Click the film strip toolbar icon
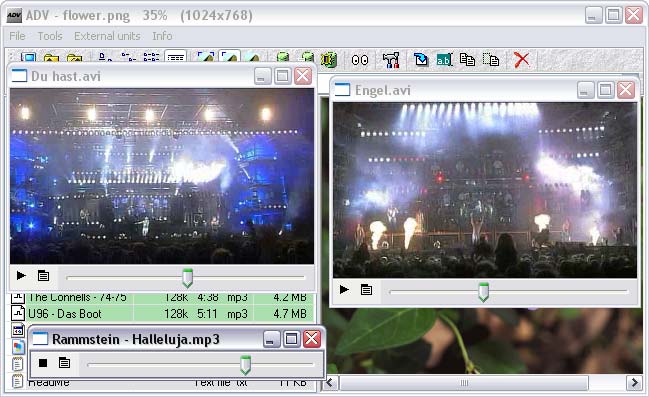This screenshot has height=397, width=649. point(329,60)
